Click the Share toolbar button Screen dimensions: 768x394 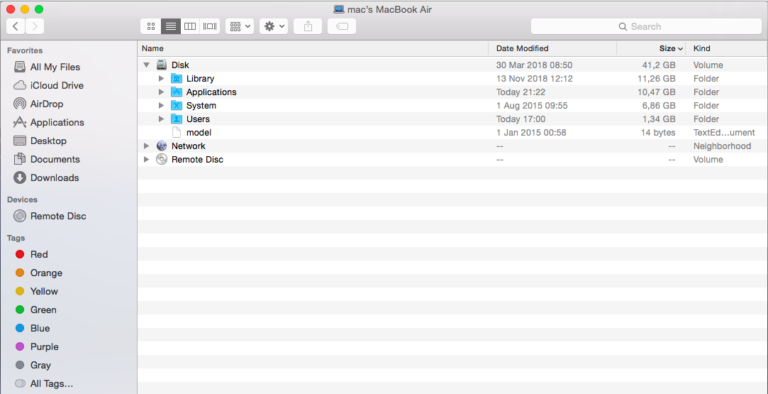[308, 26]
